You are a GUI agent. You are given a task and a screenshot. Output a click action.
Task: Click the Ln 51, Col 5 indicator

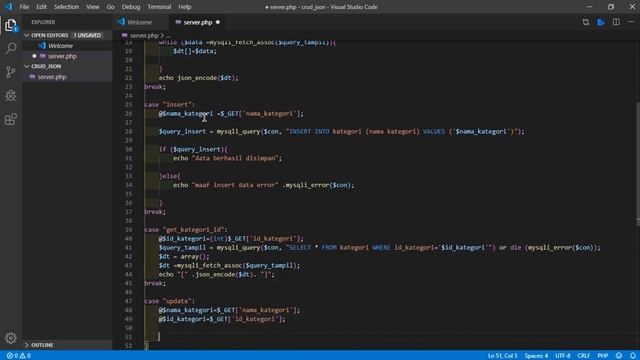click(x=502, y=356)
